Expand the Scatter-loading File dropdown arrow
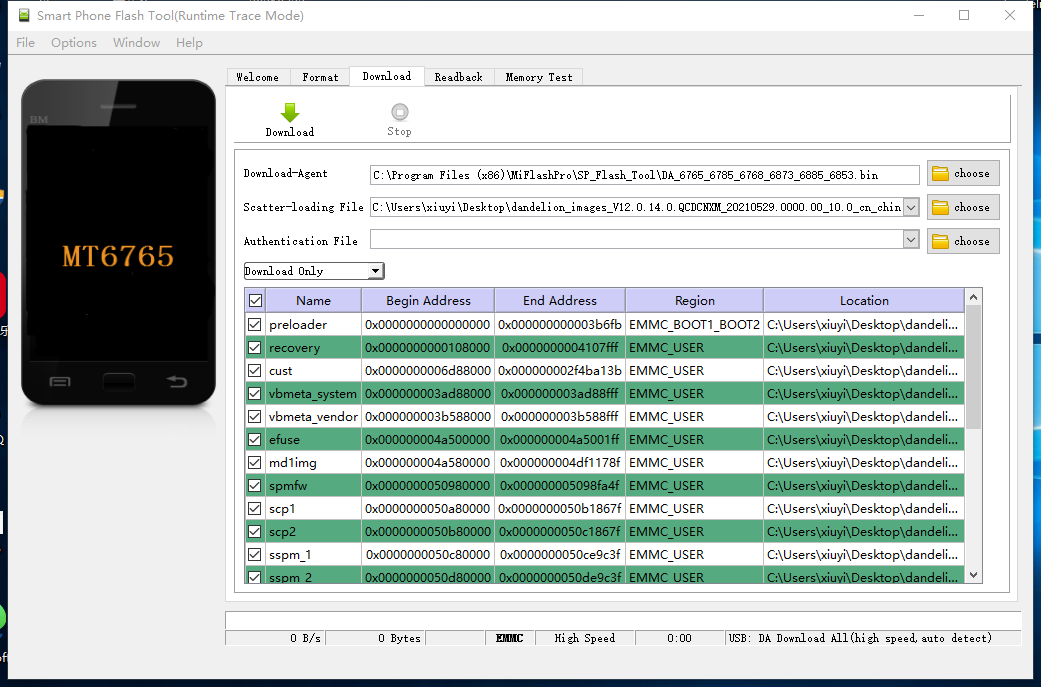The height and width of the screenshot is (687, 1041). (911, 207)
